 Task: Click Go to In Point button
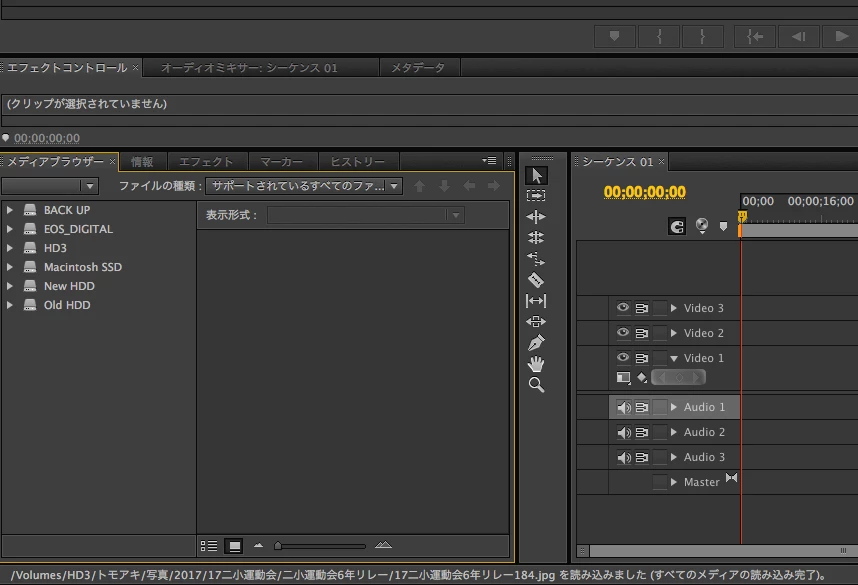click(755, 37)
